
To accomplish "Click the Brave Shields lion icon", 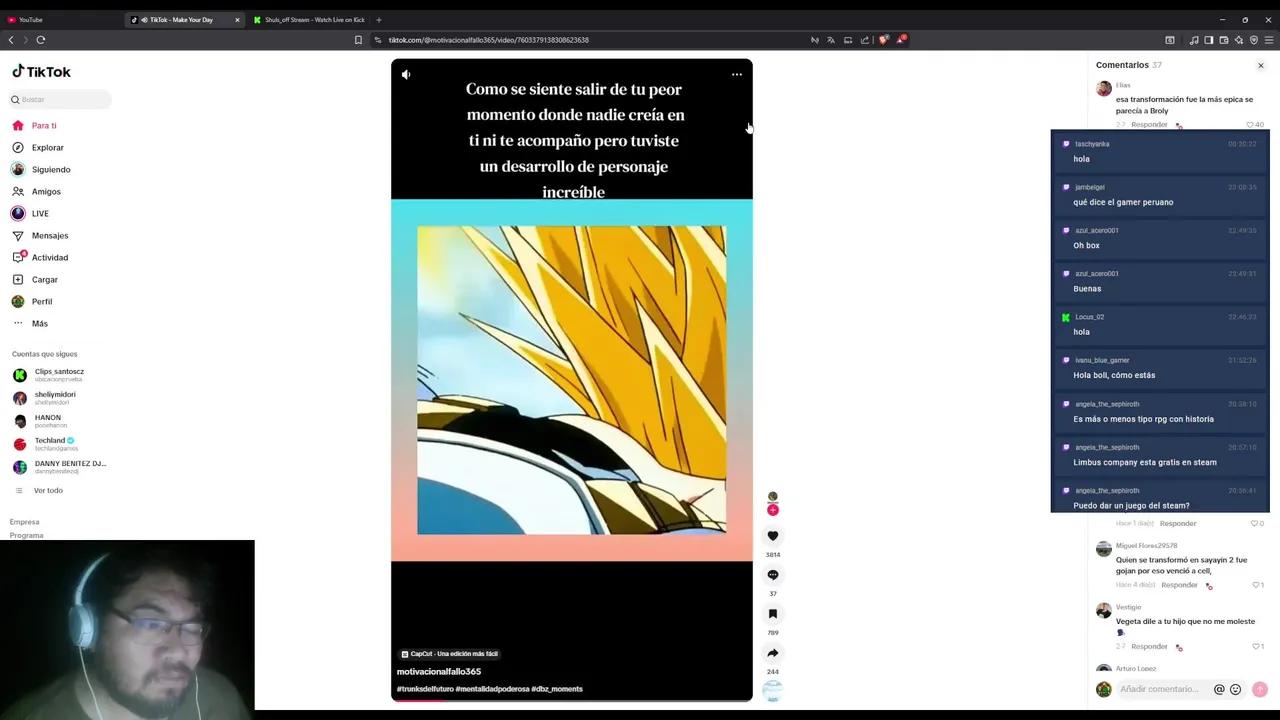I will (883, 40).
